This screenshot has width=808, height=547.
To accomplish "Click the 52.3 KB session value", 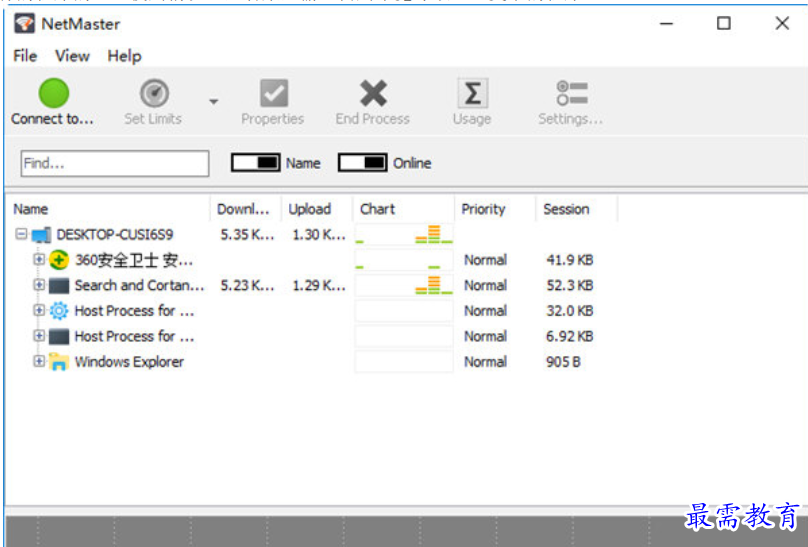I will 569,285.
